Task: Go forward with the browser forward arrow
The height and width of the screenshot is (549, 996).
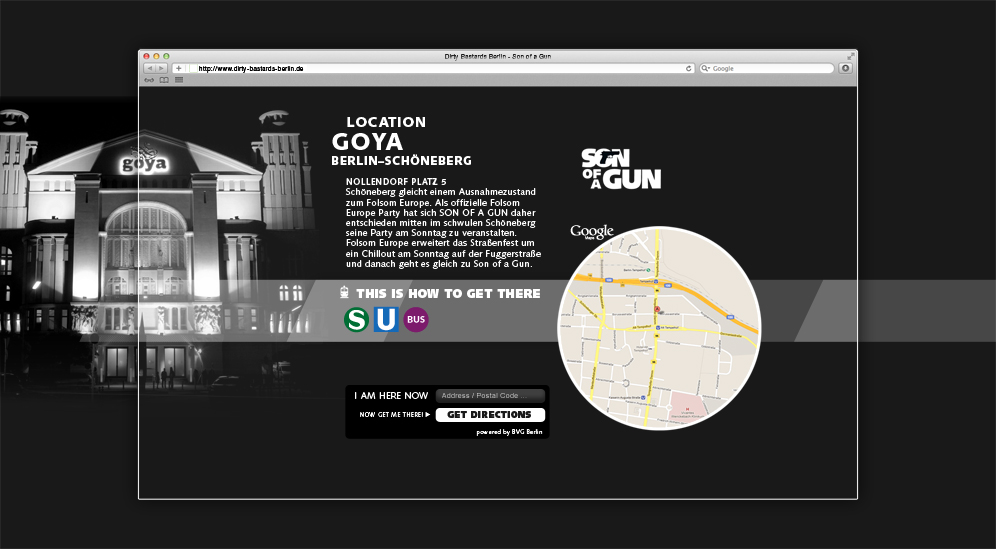Action: 161,68
